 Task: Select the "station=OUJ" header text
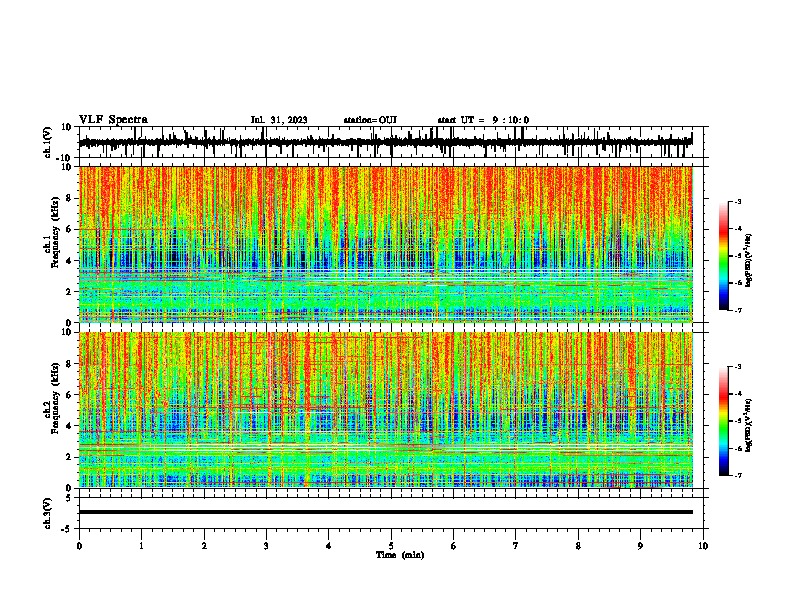pos(370,120)
